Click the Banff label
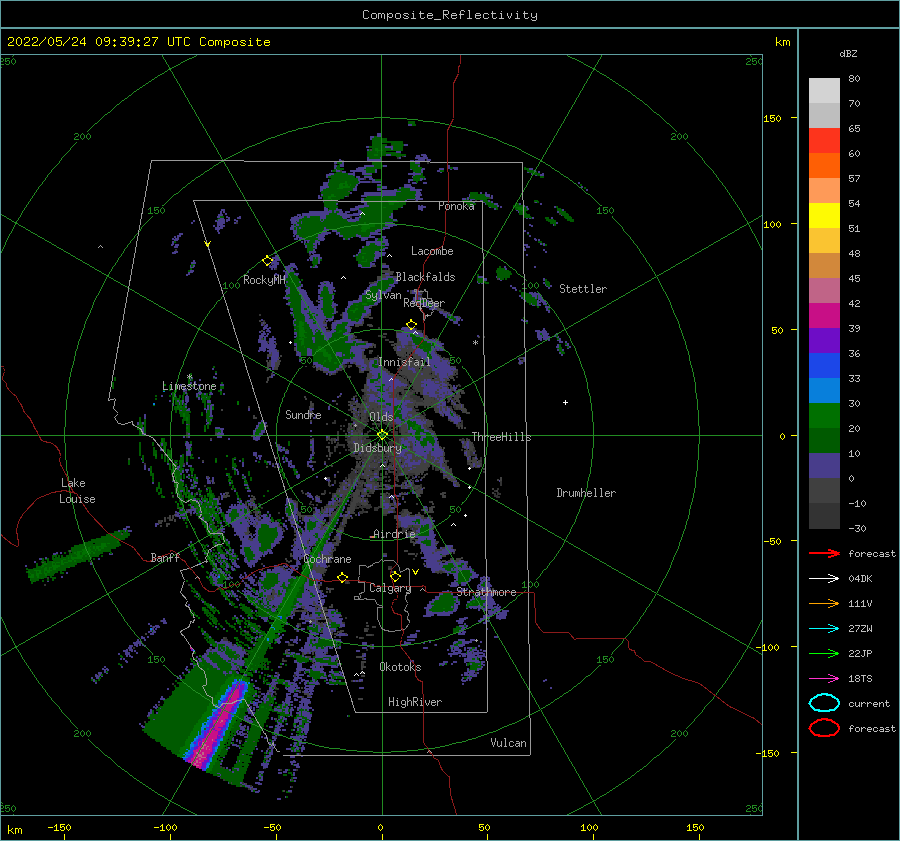The image size is (900, 841). point(165,558)
